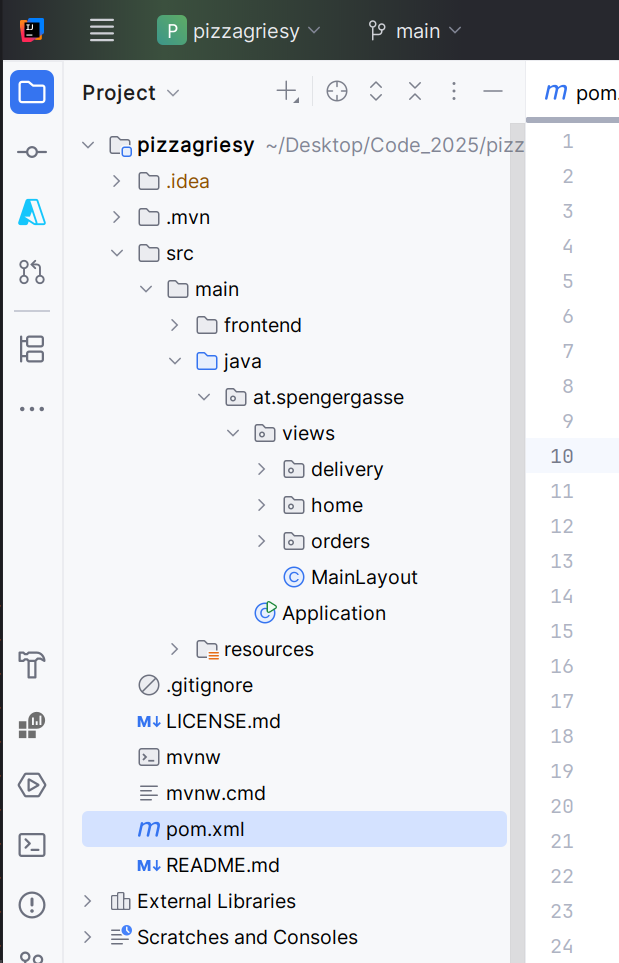Open the Pull Requests tool window
This screenshot has width=619, height=963.
(x=32, y=272)
